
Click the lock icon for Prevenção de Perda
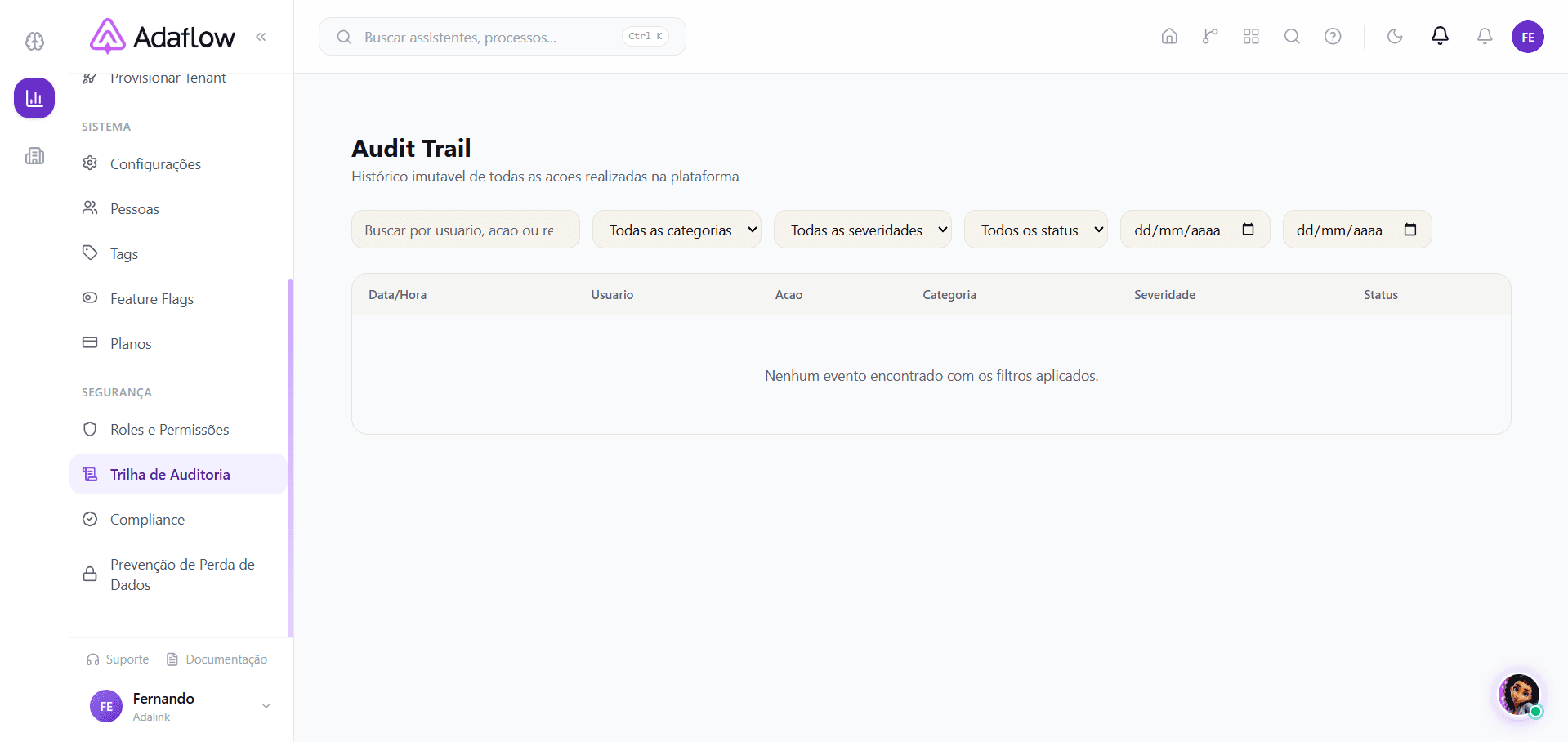click(x=90, y=574)
